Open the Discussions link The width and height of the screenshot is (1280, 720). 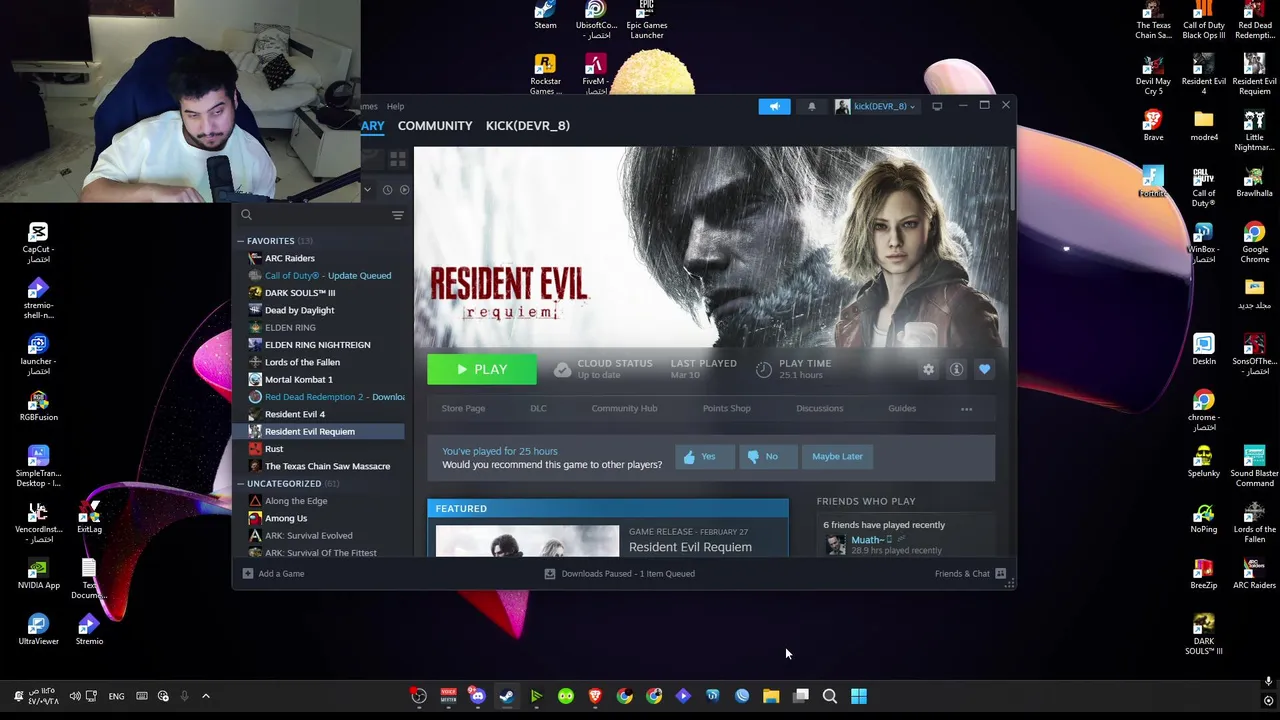click(x=819, y=408)
